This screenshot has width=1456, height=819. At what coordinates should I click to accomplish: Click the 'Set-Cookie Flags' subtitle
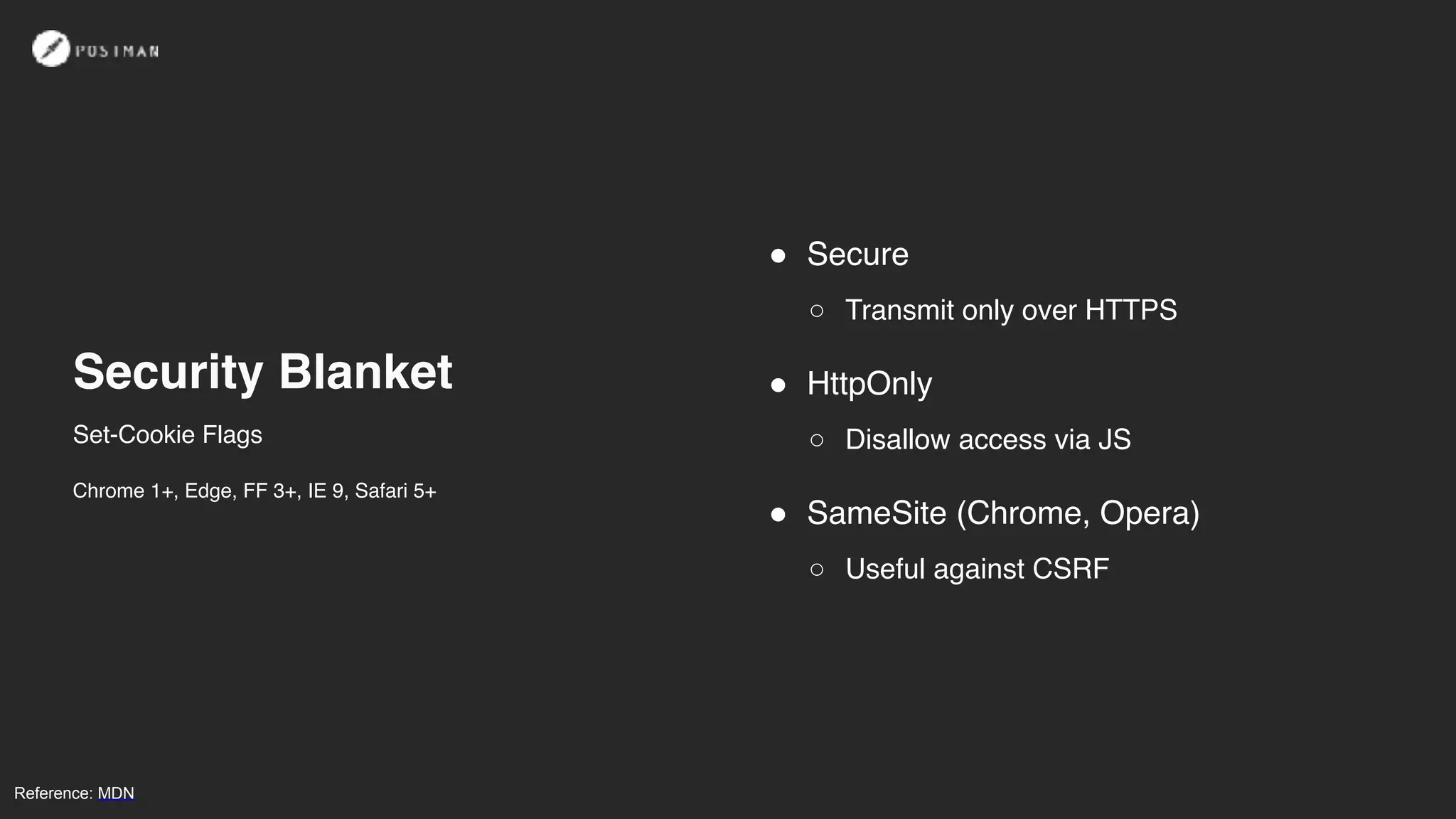point(167,434)
